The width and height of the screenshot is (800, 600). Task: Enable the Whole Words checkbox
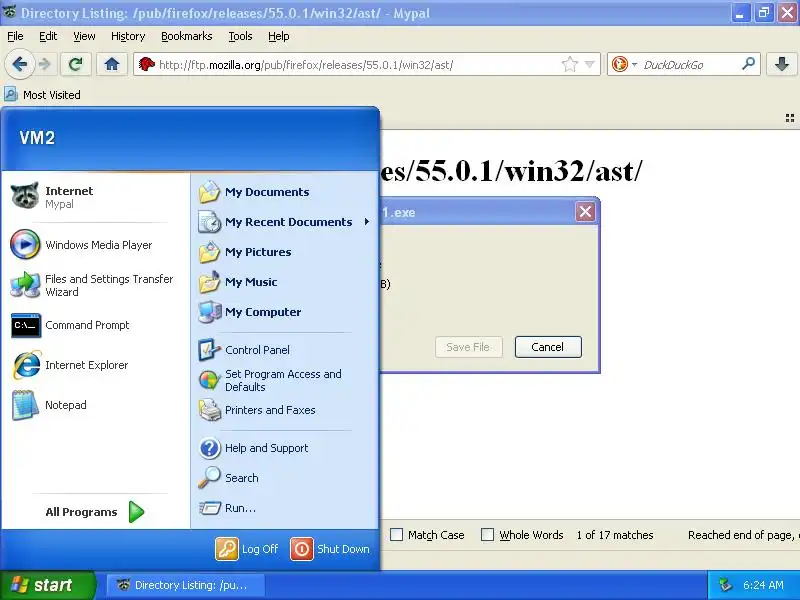(488, 534)
